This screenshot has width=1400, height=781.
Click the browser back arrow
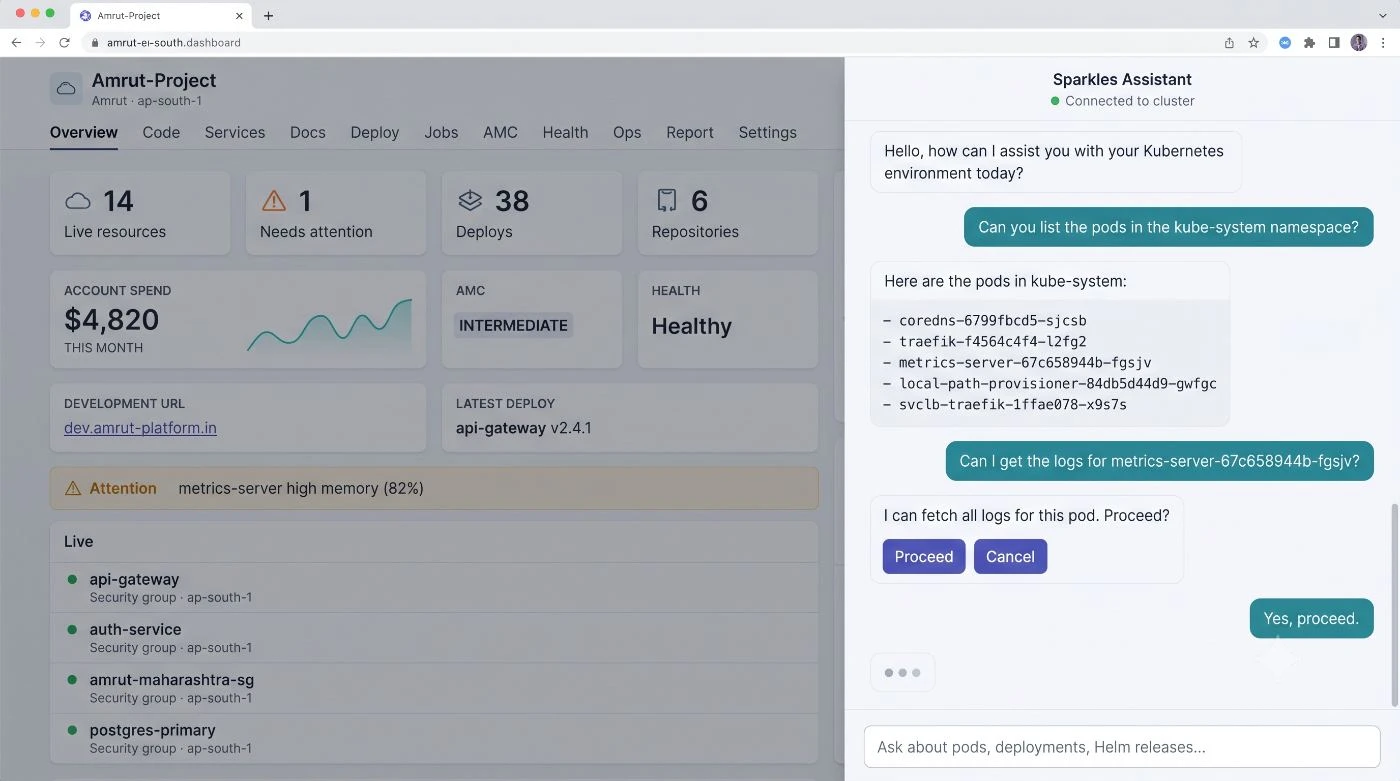pyautogui.click(x=16, y=43)
